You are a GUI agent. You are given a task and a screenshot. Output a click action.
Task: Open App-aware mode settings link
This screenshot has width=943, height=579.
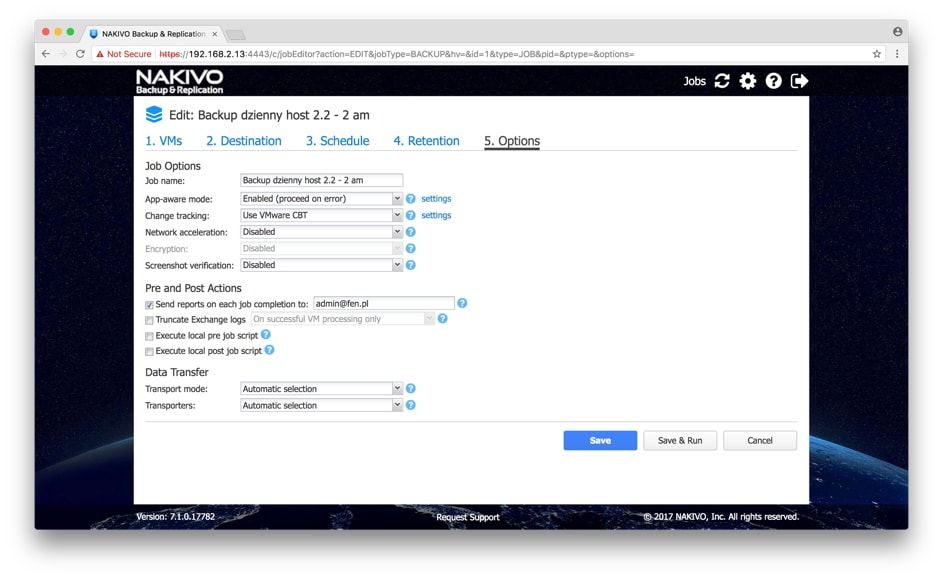[436, 198]
